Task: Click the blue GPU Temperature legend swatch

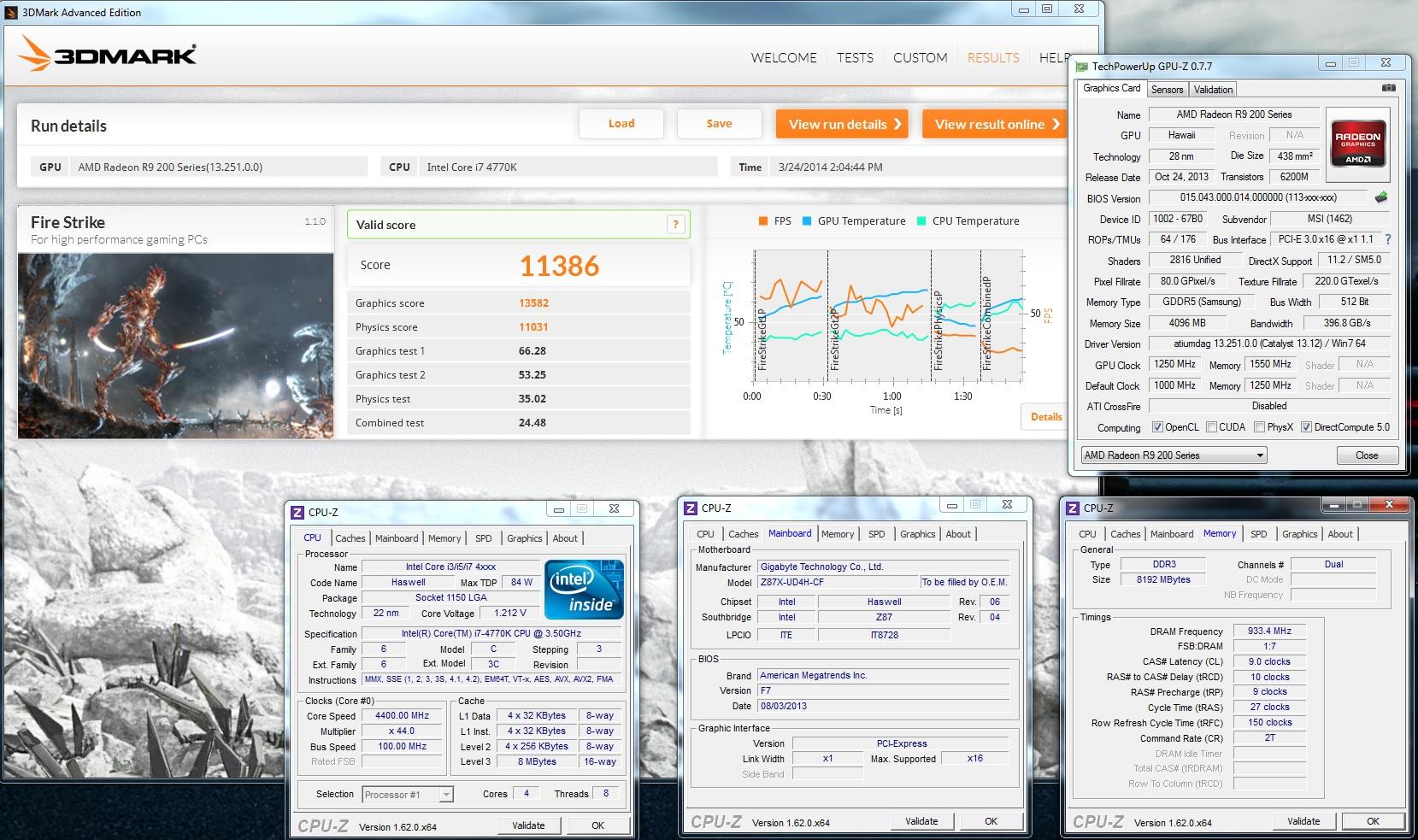Action: pos(807,221)
